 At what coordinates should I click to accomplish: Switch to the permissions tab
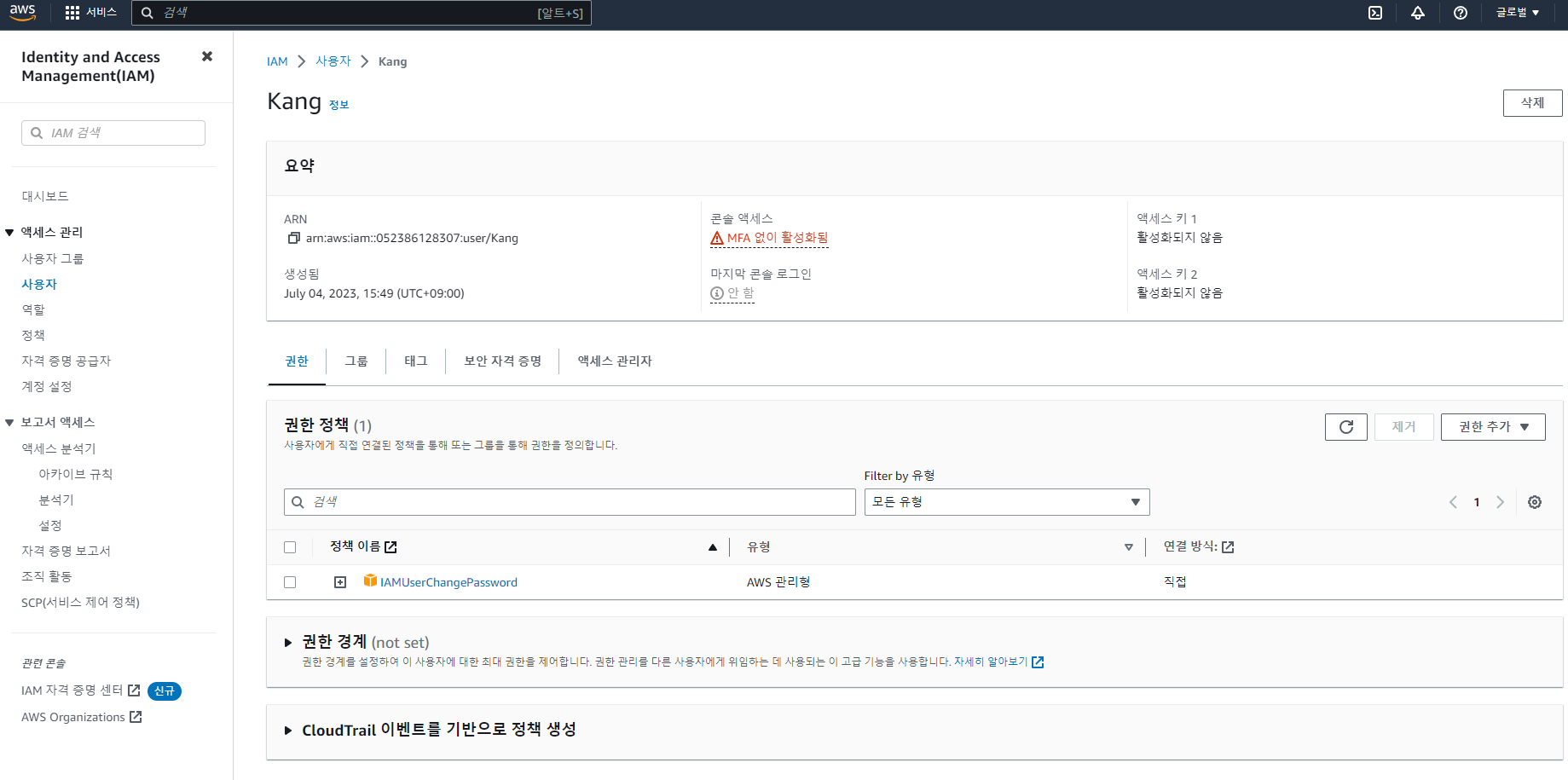(x=297, y=361)
